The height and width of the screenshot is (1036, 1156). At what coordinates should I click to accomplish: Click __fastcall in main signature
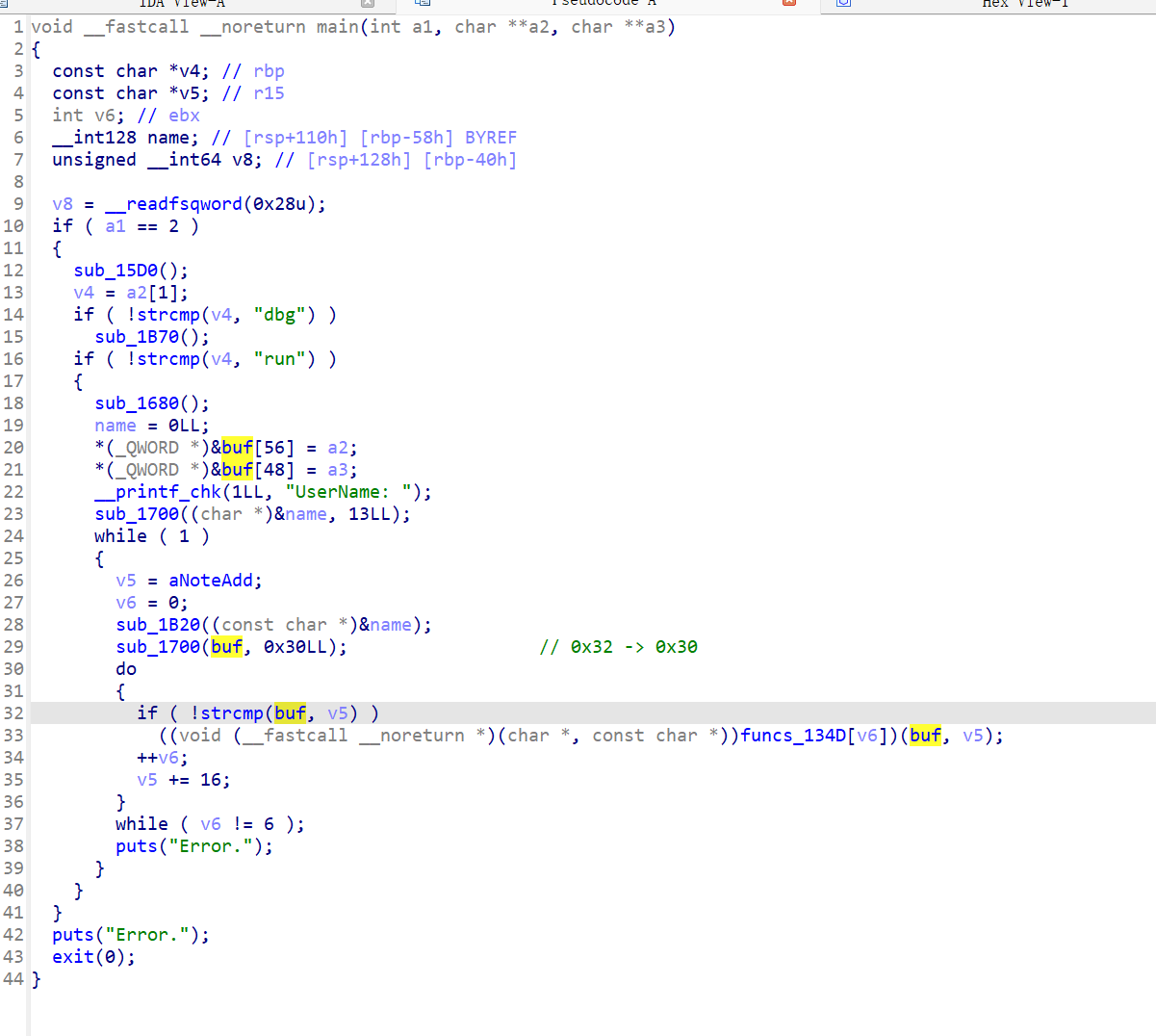[137, 27]
